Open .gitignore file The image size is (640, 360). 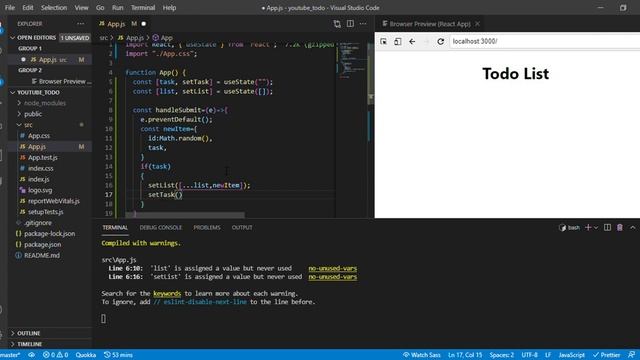[x=50, y=222]
